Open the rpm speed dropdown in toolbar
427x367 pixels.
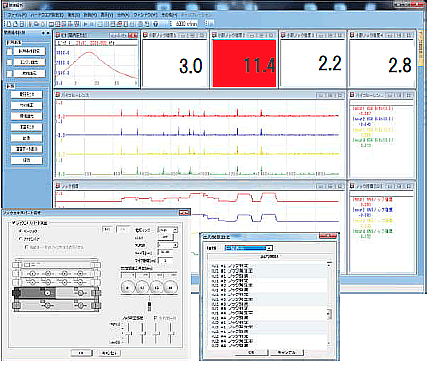tap(184, 24)
